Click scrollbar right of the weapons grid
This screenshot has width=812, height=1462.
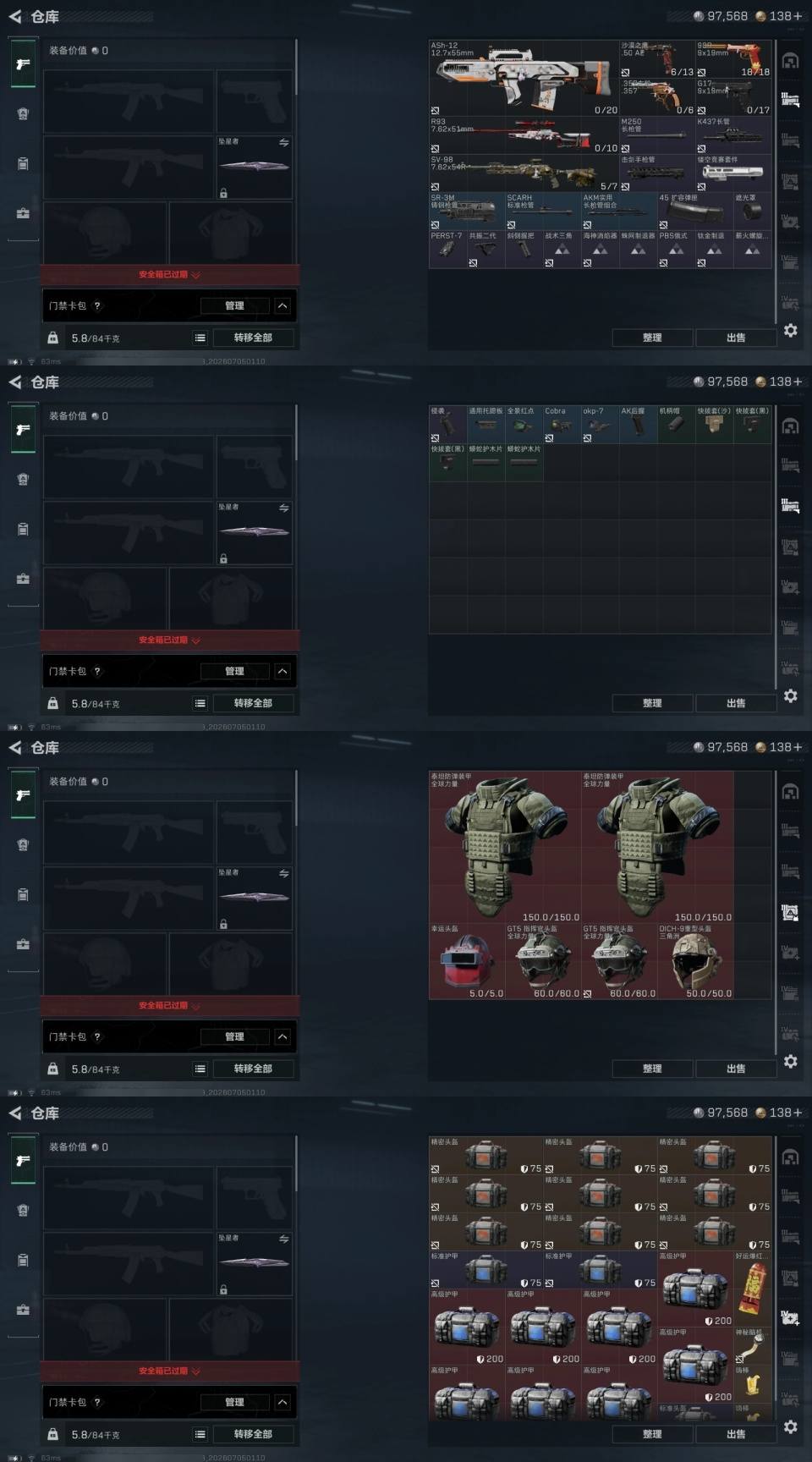click(776, 182)
